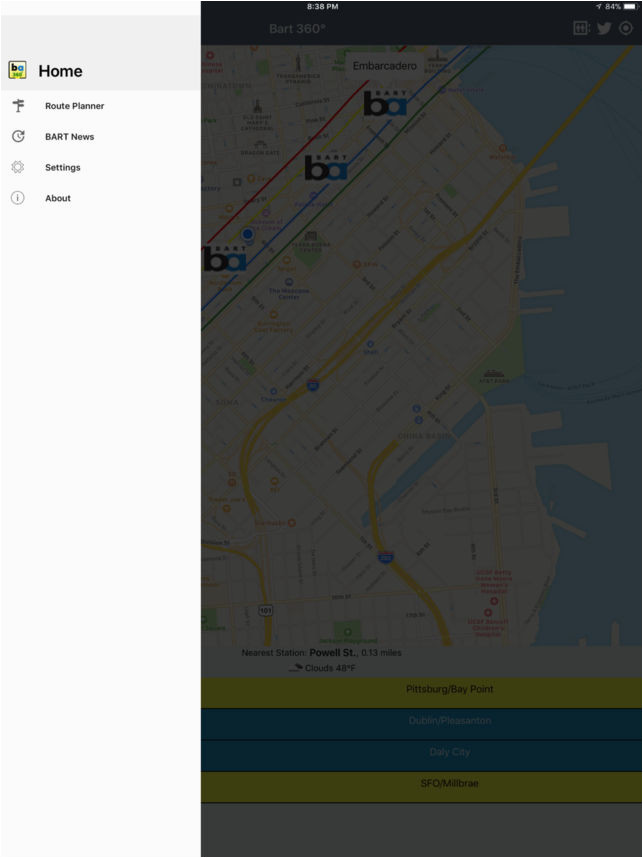643x858 pixels.
Task: Tap the Clouds 48°F weather text
Action: click(x=330, y=668)
